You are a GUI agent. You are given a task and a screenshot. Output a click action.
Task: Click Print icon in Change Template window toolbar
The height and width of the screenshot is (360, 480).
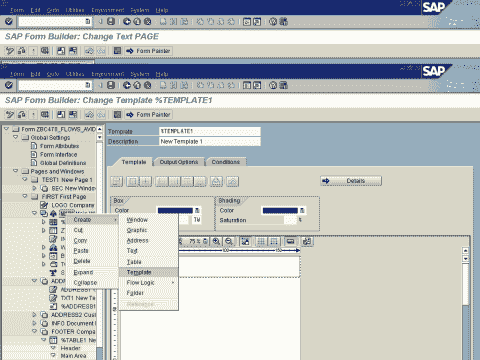[163, 85]
